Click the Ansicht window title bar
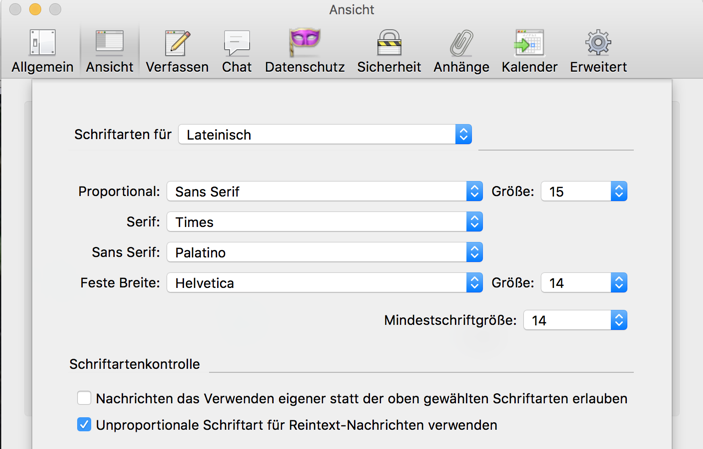Image resolution: width=703 pixels, height=449 pixels. (x=351, y=10)
